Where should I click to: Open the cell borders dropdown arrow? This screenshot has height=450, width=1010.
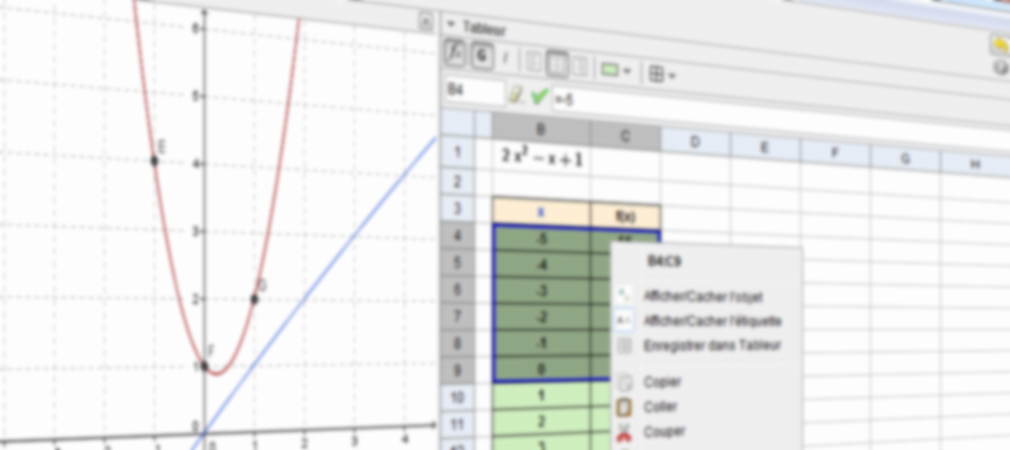(x=672, y=76)
